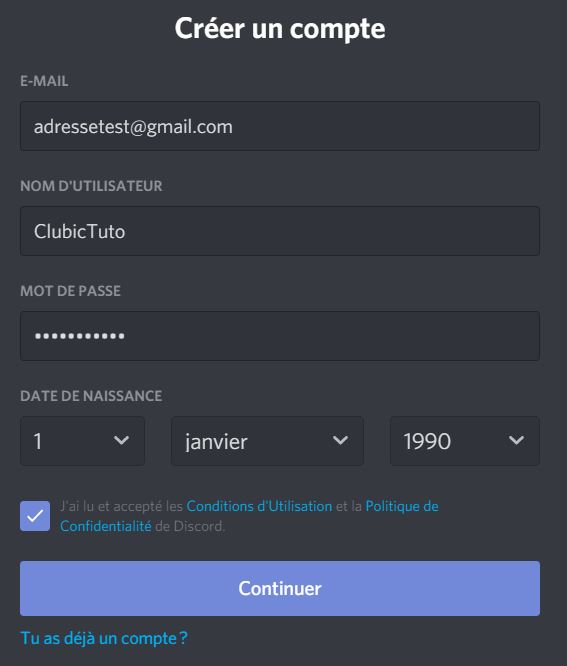Open the Conditions d'Utilisation link
The image size is (567, 666).
tap(259, 506)
